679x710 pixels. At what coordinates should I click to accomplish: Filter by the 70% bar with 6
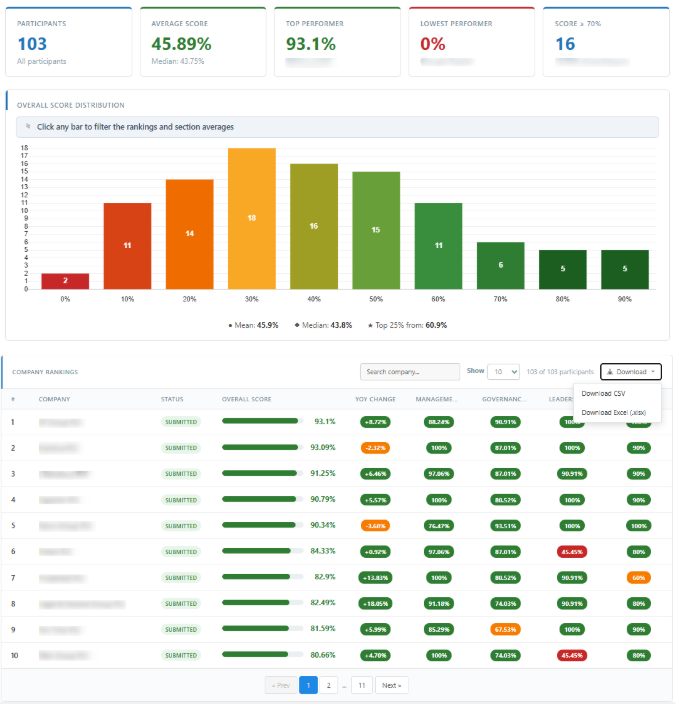click(x=501, y=265)
